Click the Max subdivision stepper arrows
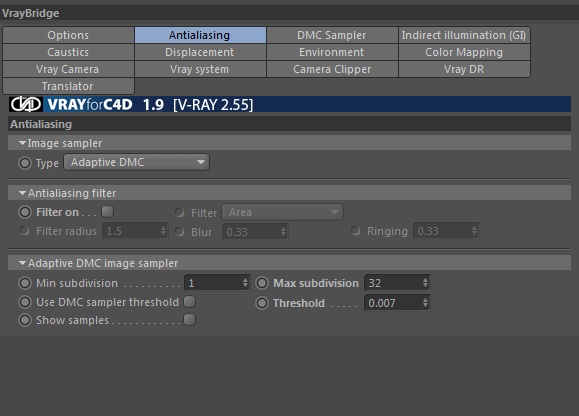The height and width of the screenshot is (416, 579). (425, 283)
